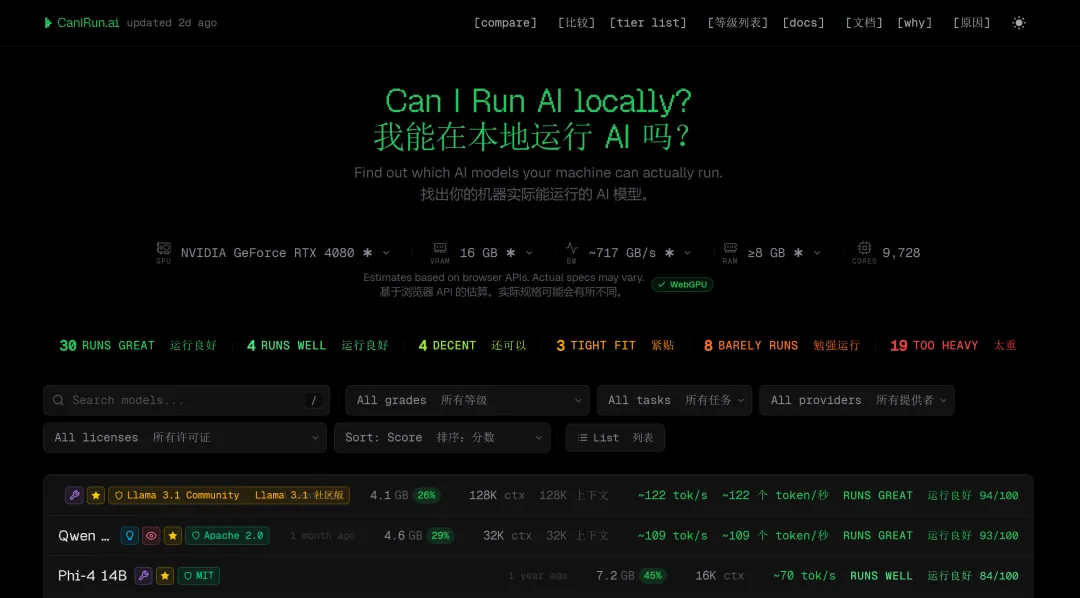The width and height of the screenshot is (1080, 598).
Task: Click the 84/100 score text
Action: [999, 575]
